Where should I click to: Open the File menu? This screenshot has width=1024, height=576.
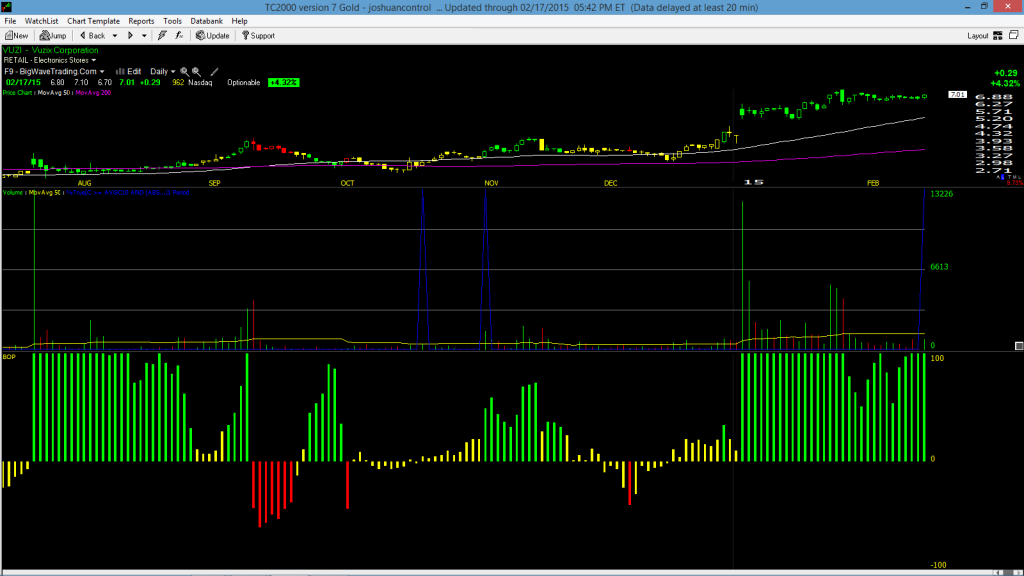(x=10, y=21)
